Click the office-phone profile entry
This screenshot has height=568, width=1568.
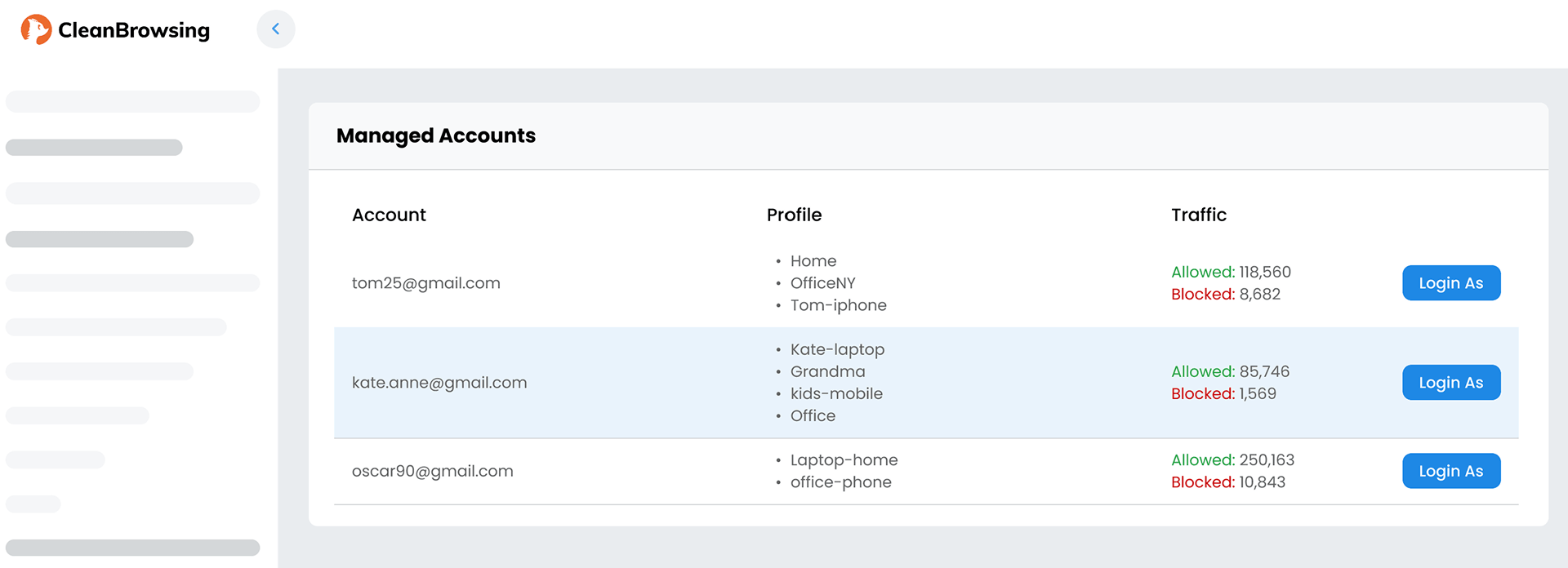[x=840, y=482]
